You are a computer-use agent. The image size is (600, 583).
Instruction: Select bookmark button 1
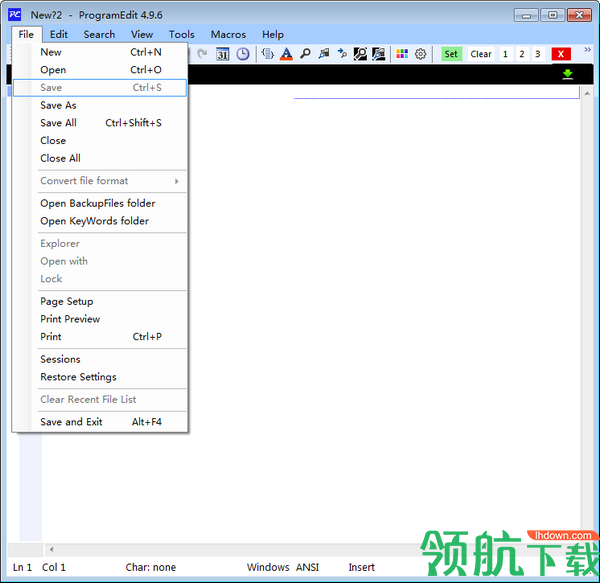505,54
